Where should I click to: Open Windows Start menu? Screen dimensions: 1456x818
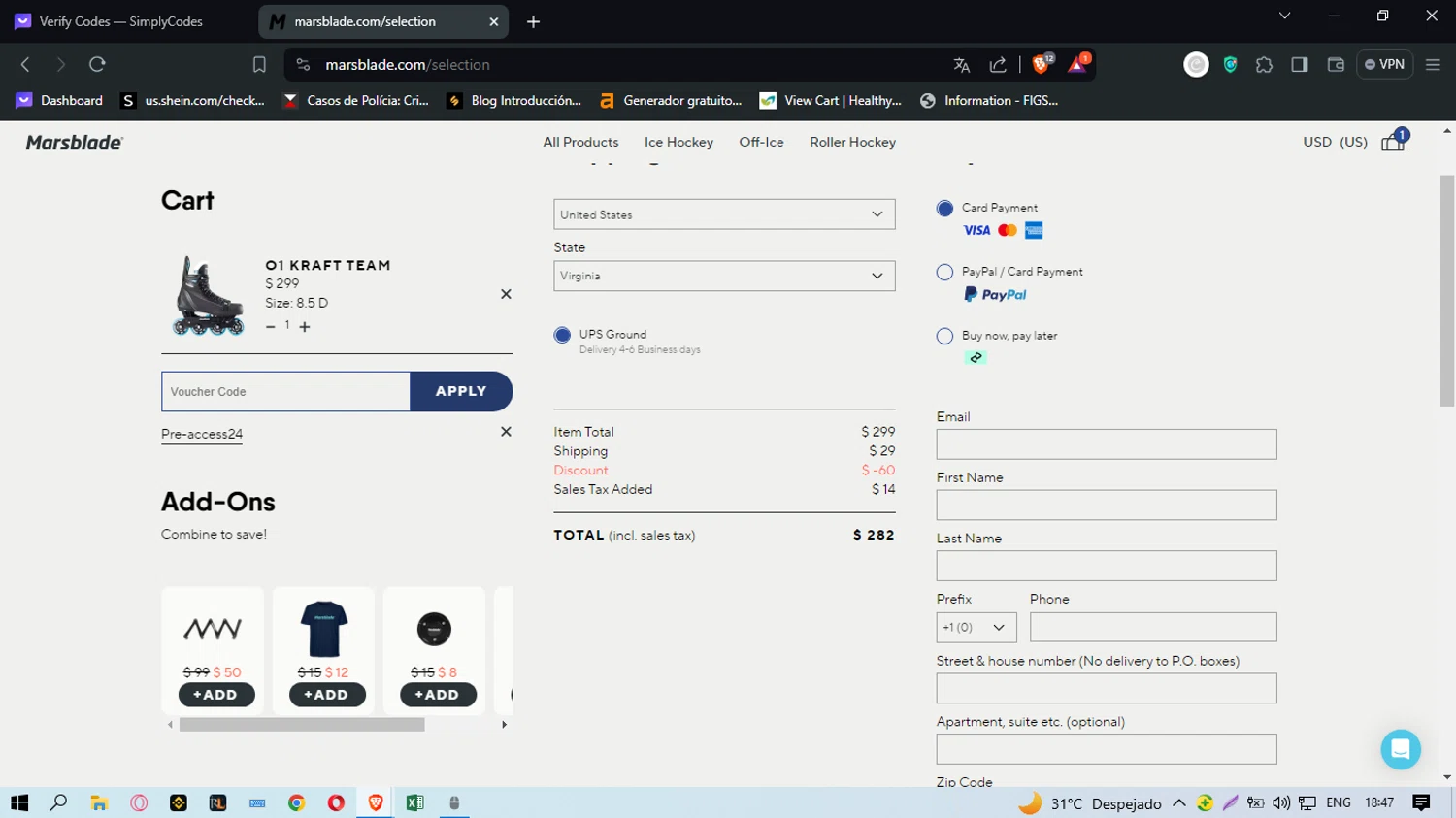[x=19, y=802]
